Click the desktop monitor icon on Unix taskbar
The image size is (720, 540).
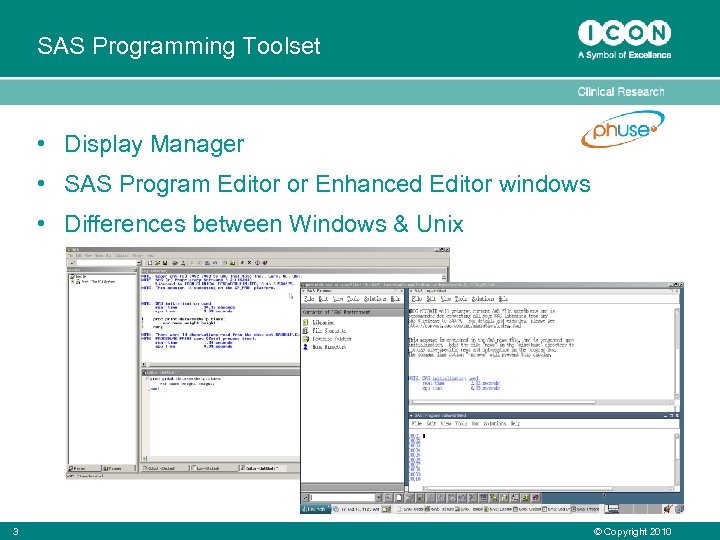(611, 509)
